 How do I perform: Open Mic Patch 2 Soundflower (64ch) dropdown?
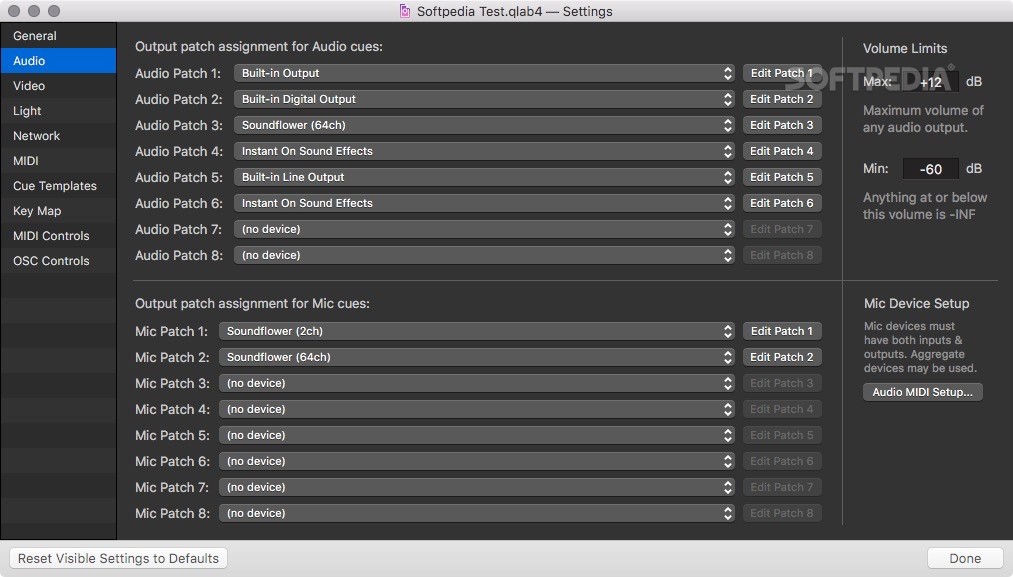coord(477,357)
